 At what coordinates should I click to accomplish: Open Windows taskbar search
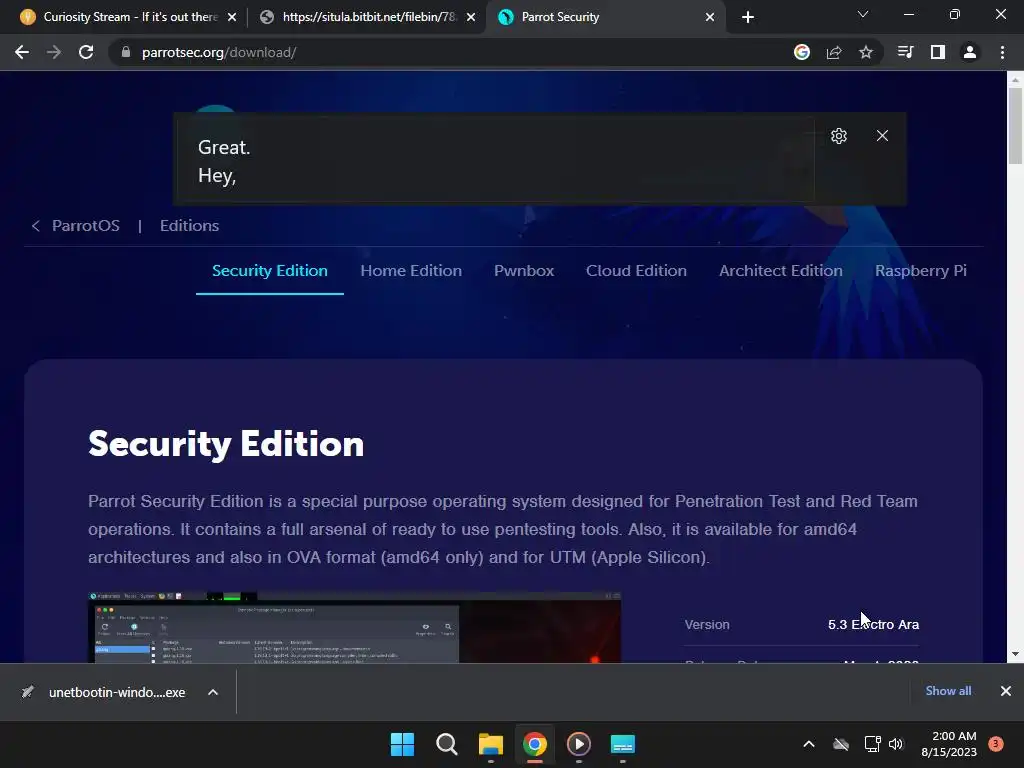click(x=447, y=744)
